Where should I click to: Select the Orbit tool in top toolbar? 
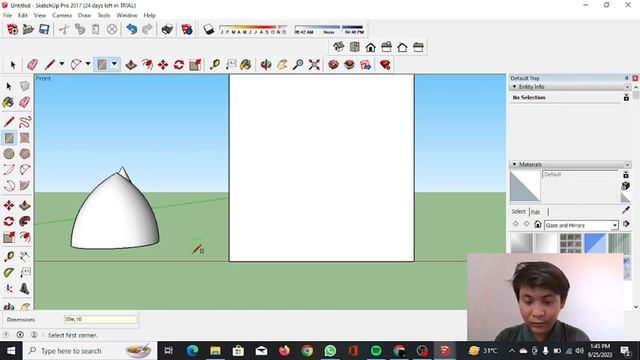pyautogui.click(x=266, y=64)
